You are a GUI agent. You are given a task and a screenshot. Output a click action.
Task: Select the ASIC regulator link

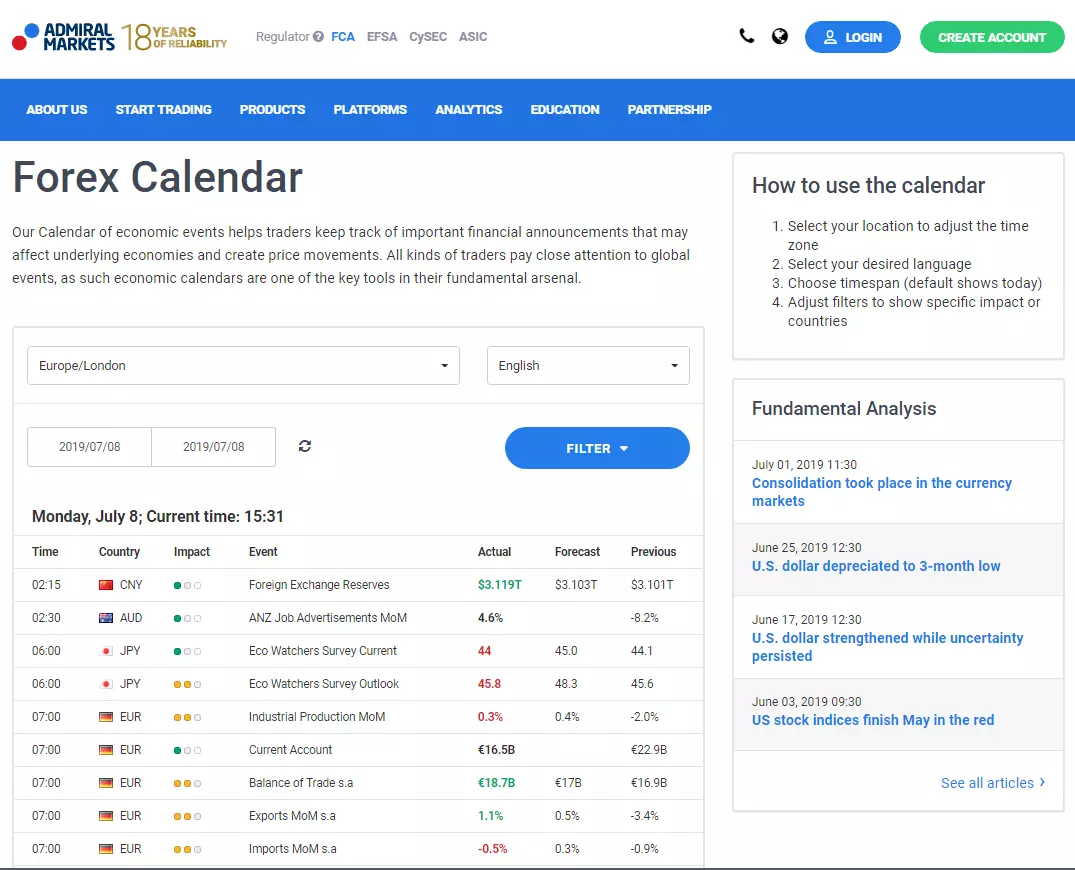[473, 36]
